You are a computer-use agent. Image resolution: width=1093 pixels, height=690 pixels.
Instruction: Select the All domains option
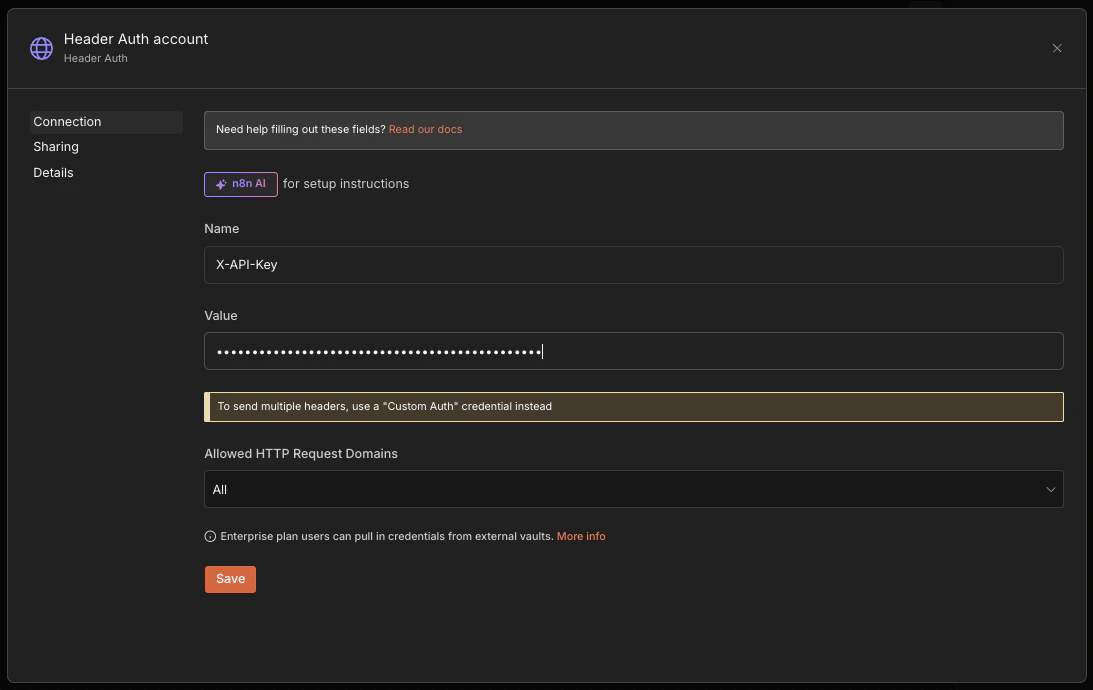(x=220, y=489)
